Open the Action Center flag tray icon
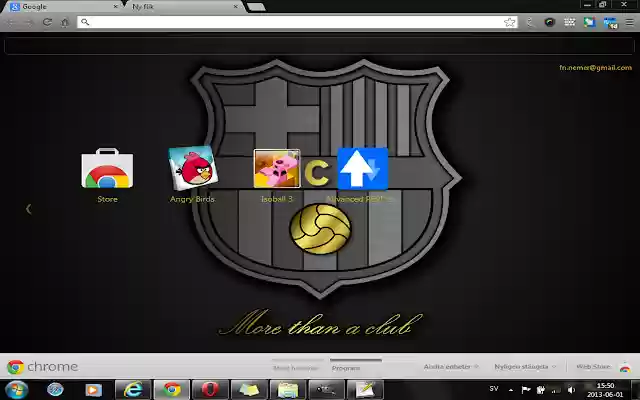Viewport: 640px width, 400px height. 526,390
